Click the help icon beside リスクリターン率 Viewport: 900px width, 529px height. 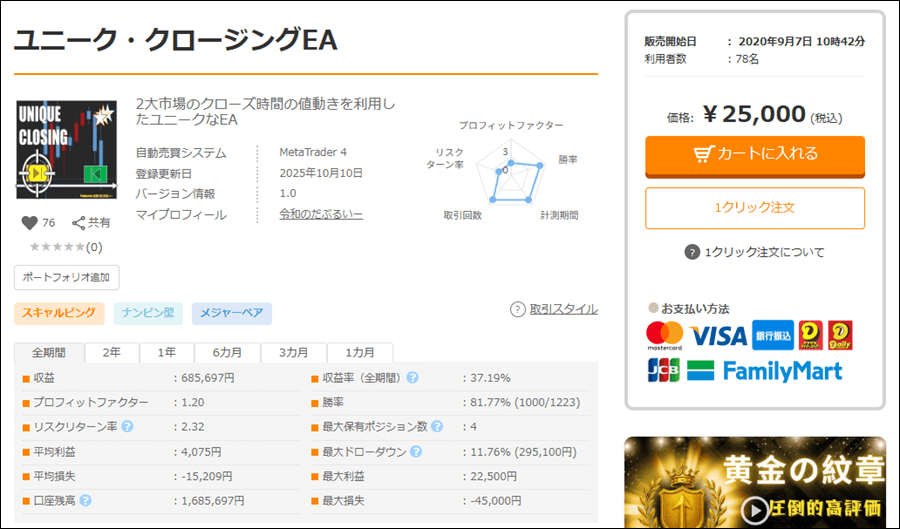click(x=127, y=427)
